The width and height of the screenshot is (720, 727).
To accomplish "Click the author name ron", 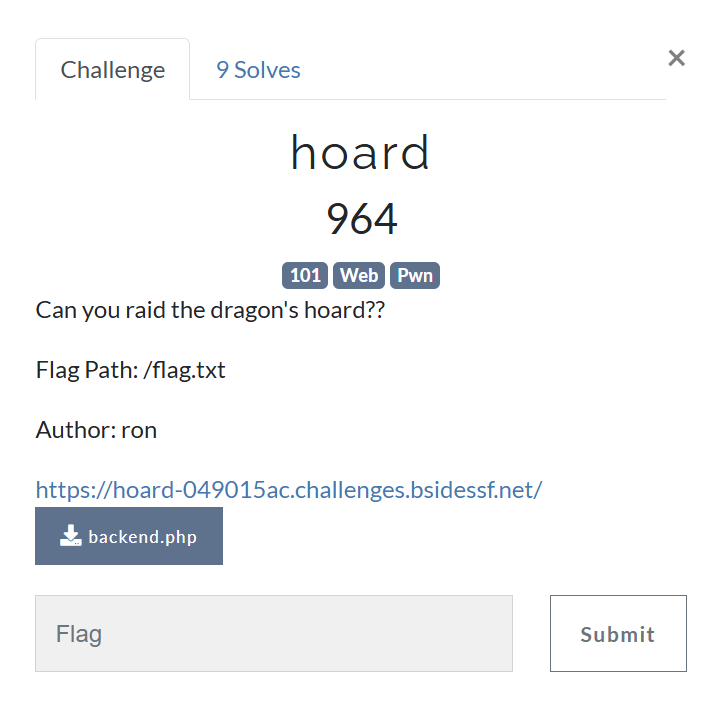I will click(x=139, y=431).
